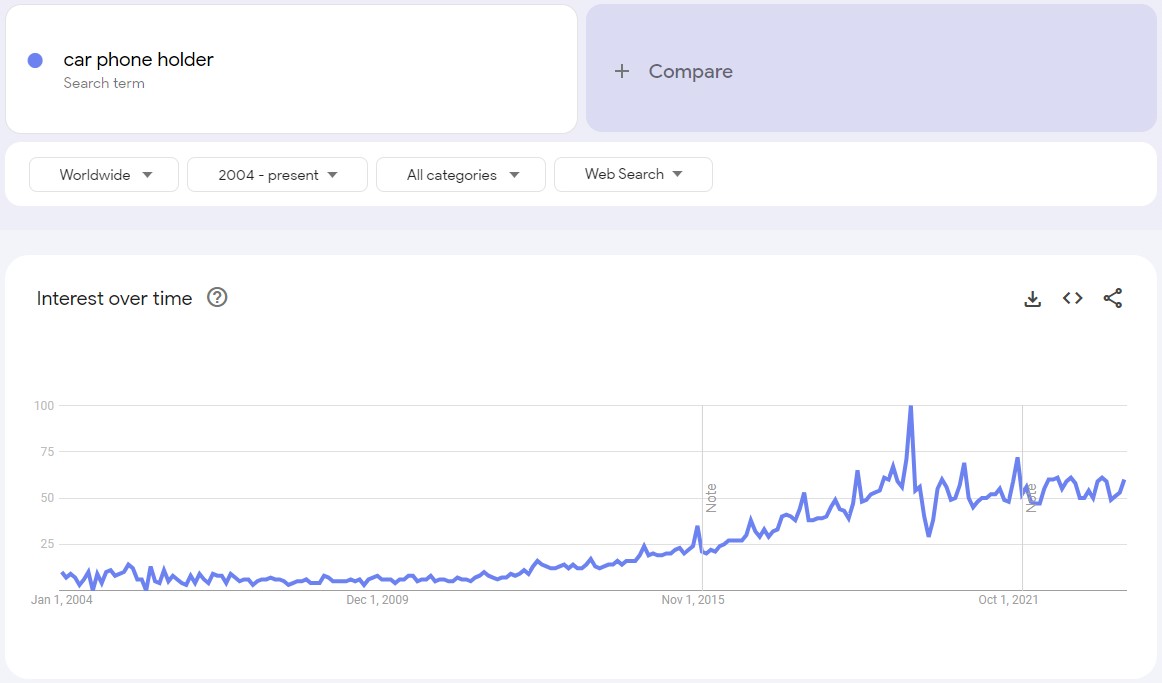The height and width of the screenshot is (683, 1162).
Task: Open the Note marker near Nov 1, 2015
Action: click(x=712, y=497)
